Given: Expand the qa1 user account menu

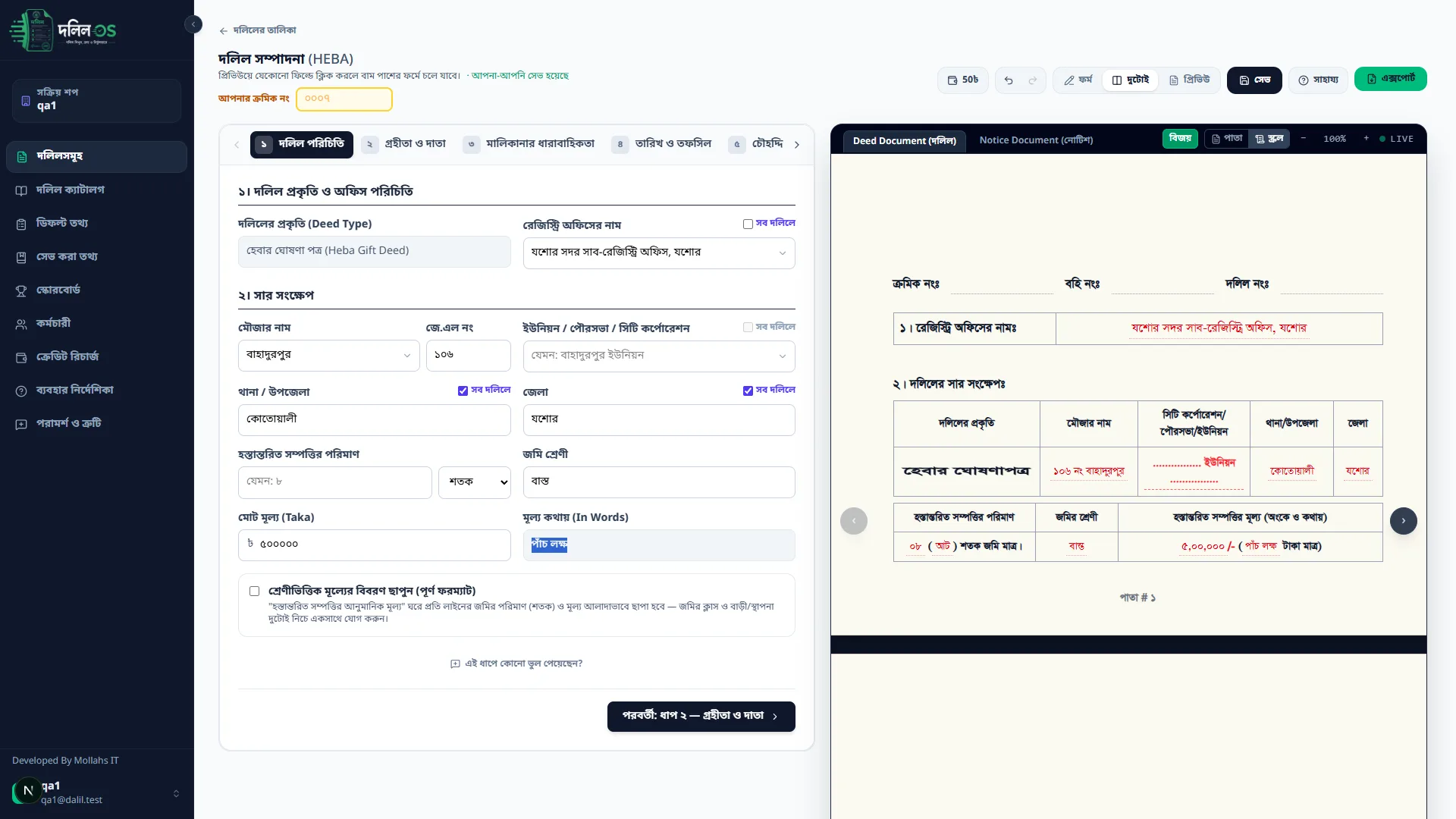Looking at the screenshot, I should click(96, 792).
